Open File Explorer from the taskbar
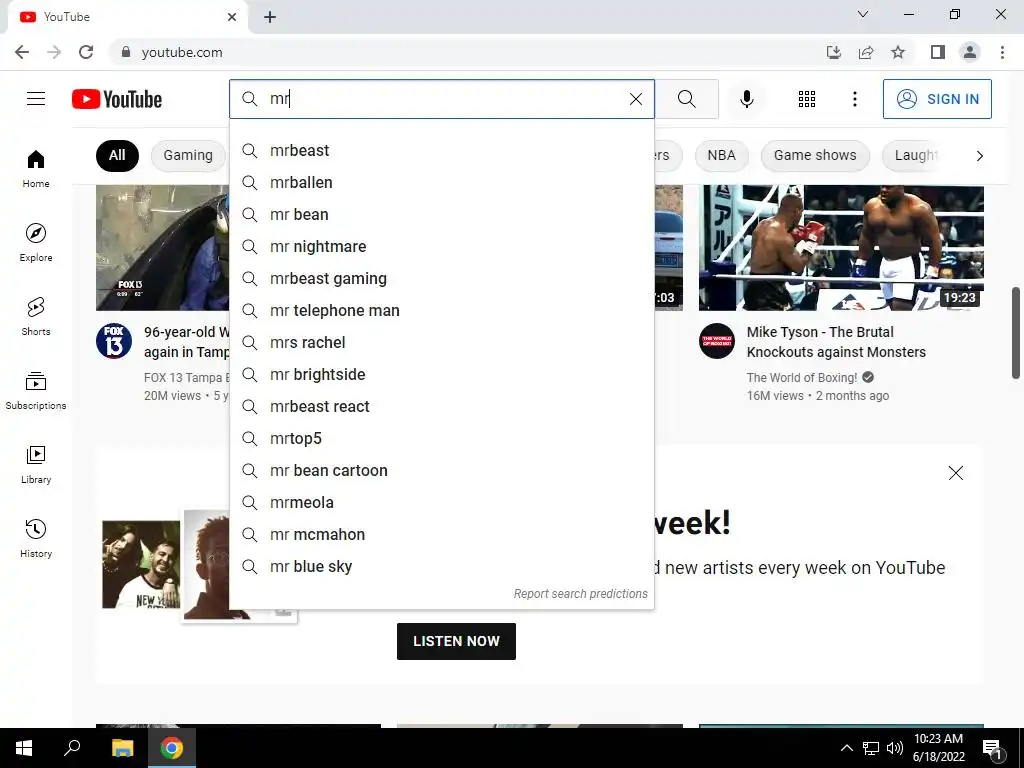The image size is (1024, 768). pyautogui.click(x=122, y=748)
